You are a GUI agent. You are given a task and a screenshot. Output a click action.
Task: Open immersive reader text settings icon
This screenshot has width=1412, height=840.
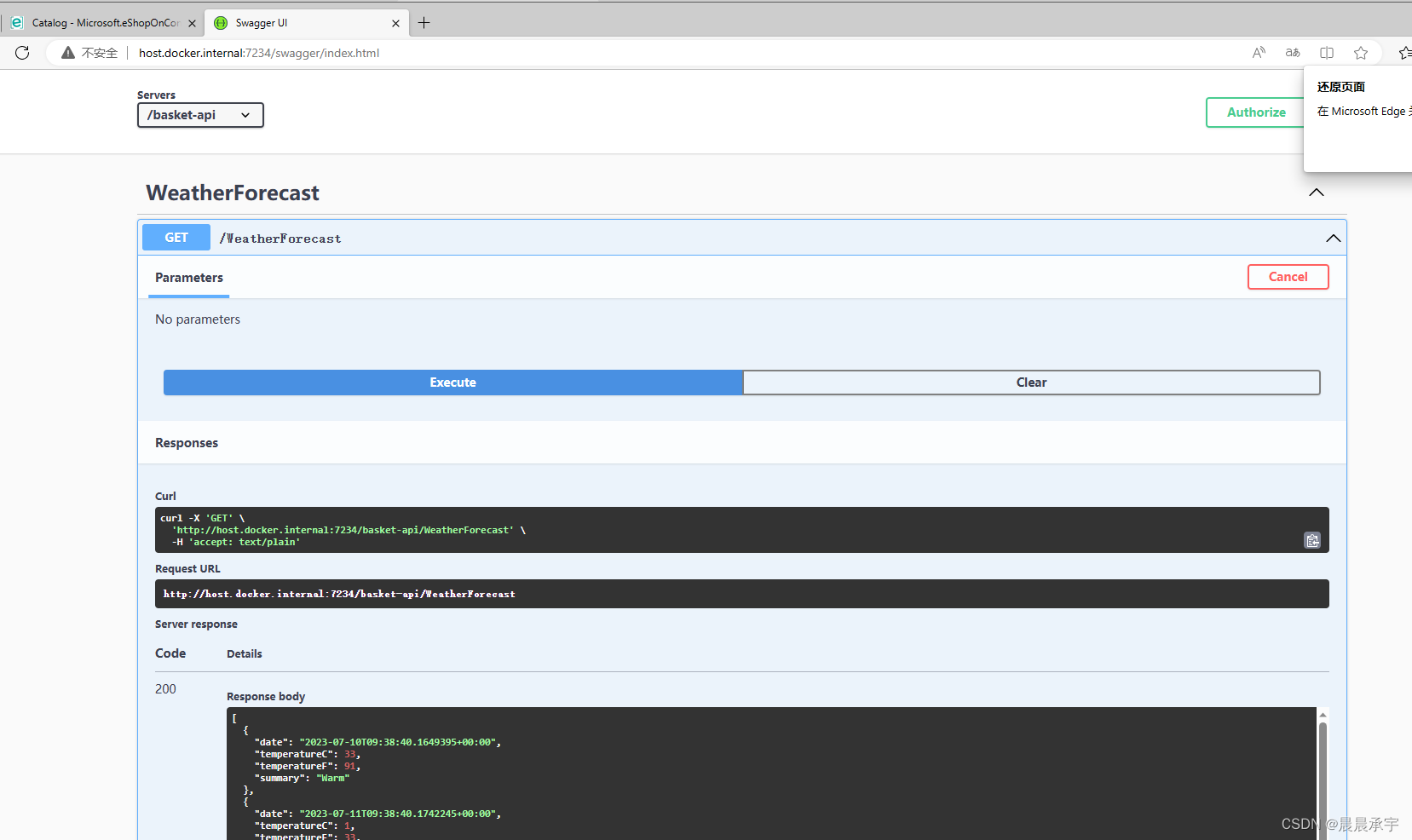click(1292, 53)
